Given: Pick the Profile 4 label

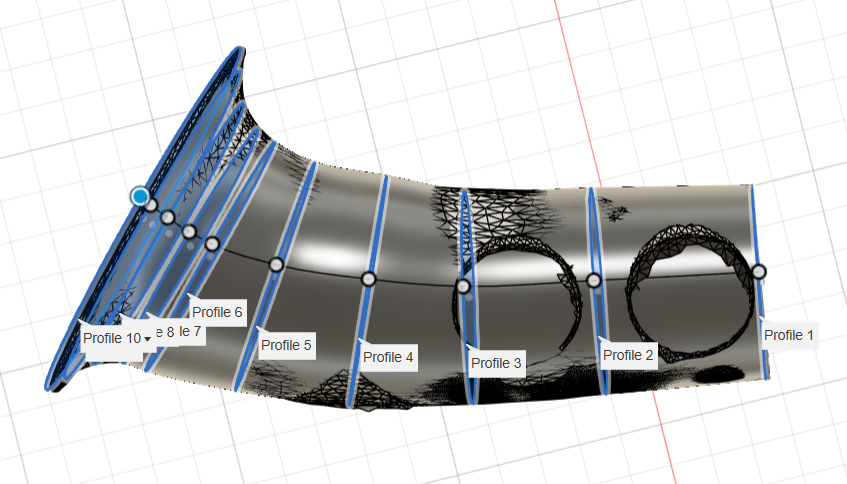Looking at the screenshot, I should pos(388,357).
